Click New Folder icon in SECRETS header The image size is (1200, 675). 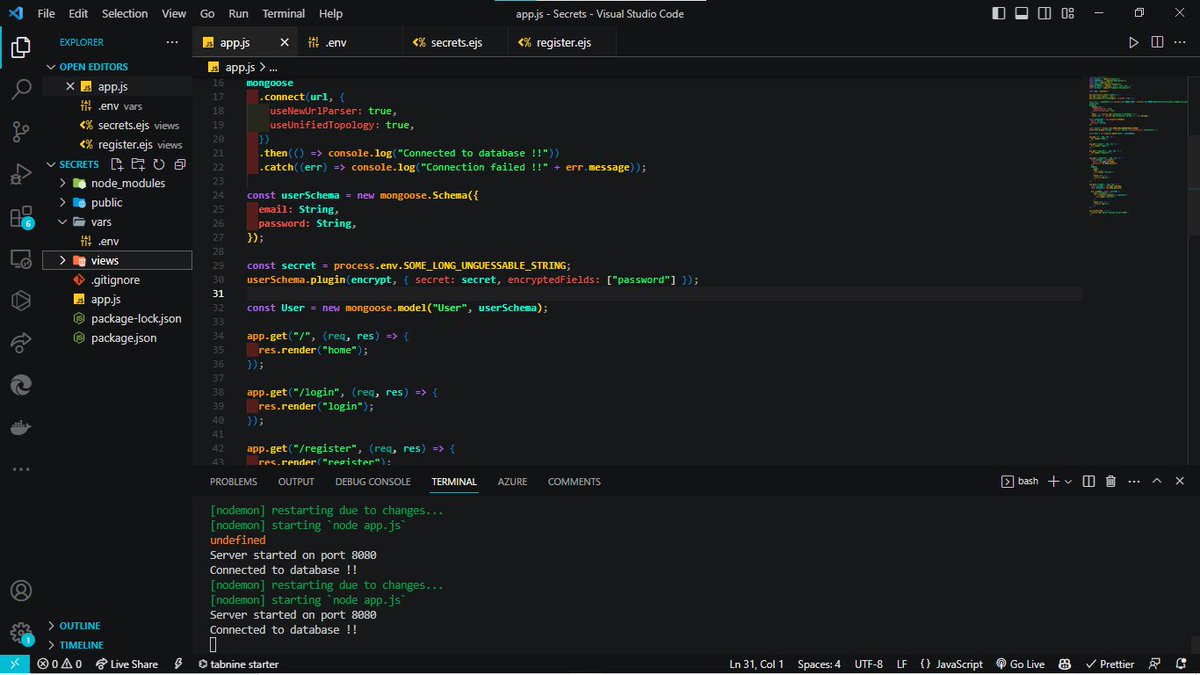click(x=138, y=164)
